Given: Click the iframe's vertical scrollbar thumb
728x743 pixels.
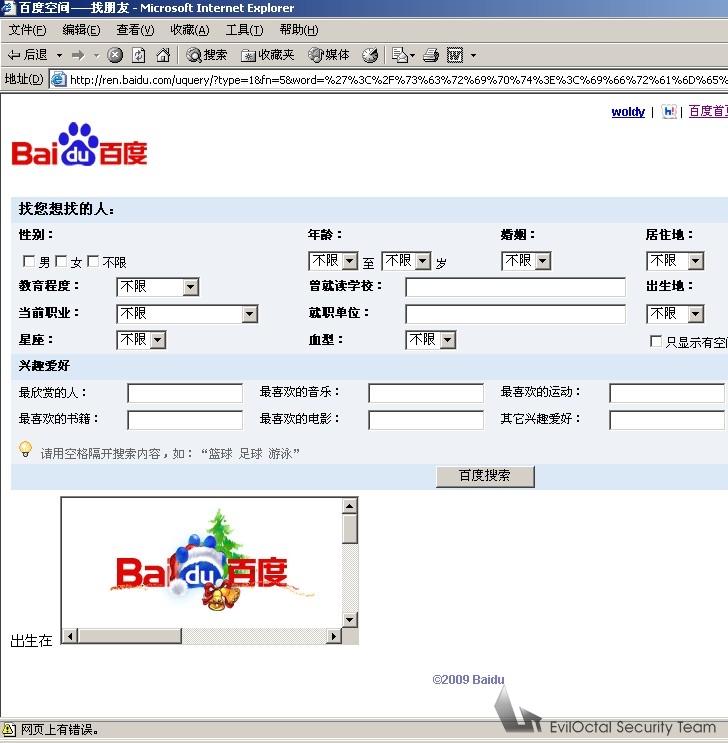Looking at the screenshot, I should (x=350, y=529).
